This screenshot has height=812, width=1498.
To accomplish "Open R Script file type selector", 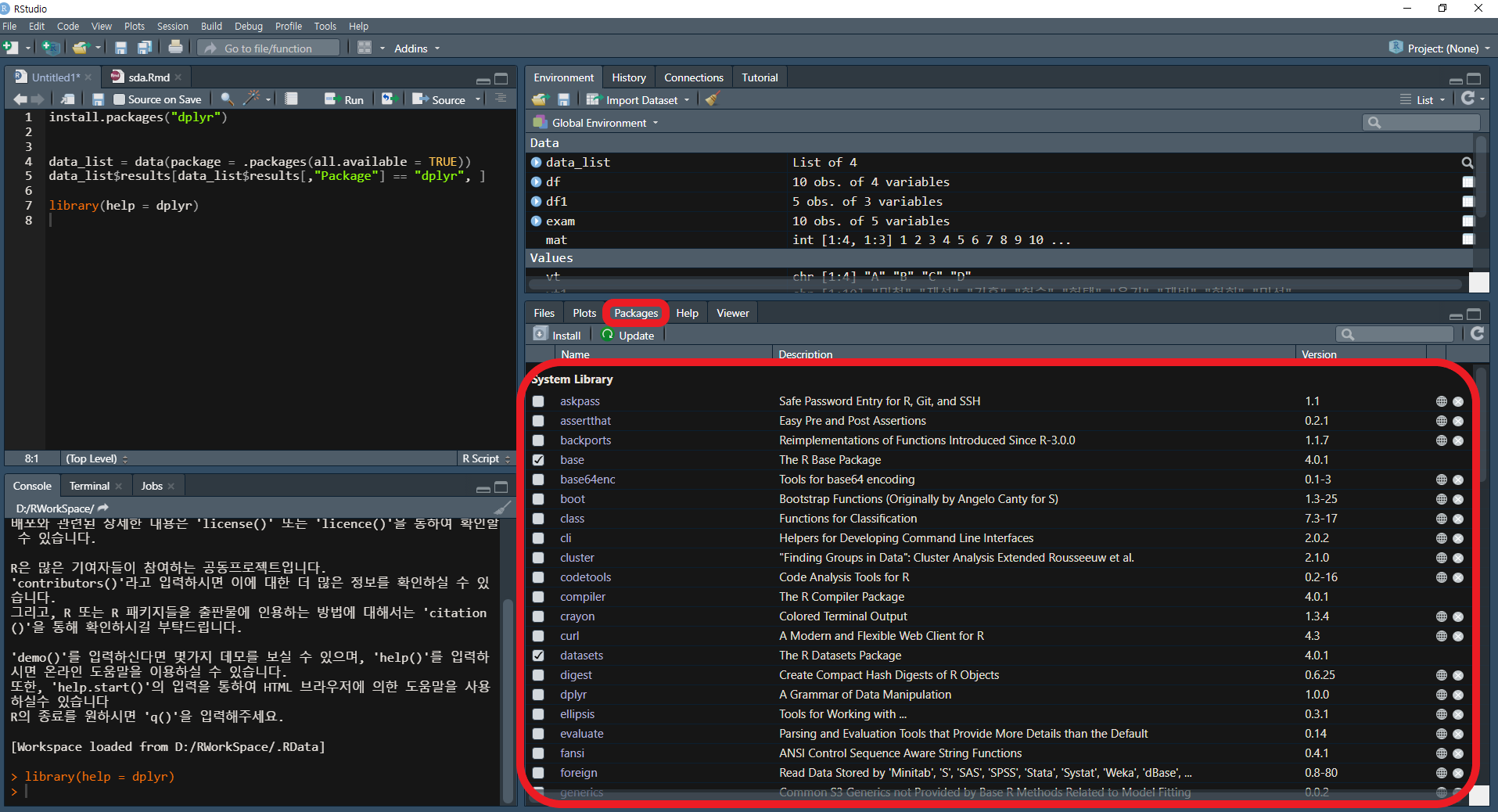I will tap(486, 458).
